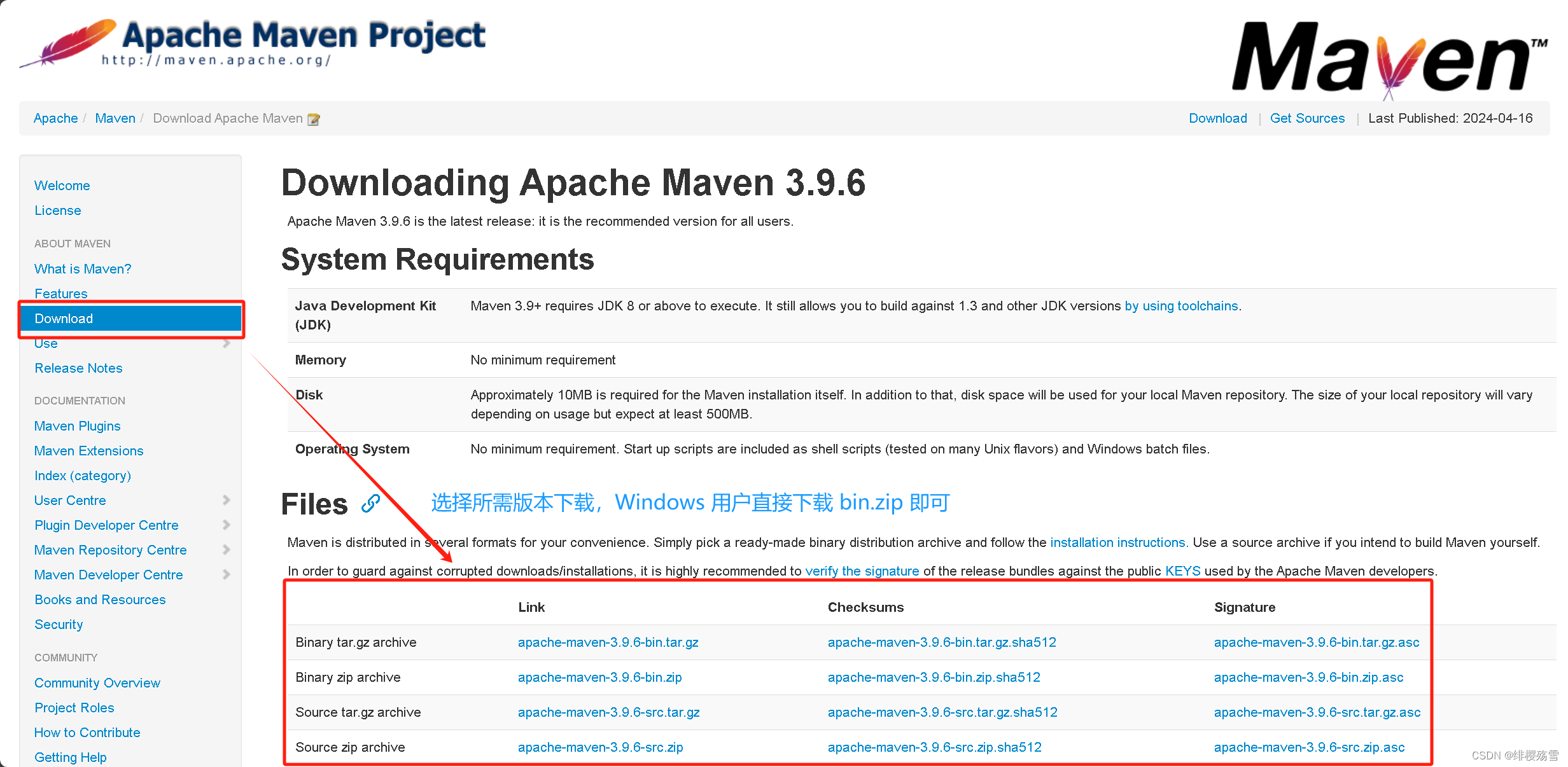Expand Maven Repository Centre chevron
The image size is (1568, 767).
(x=227, y=549)
